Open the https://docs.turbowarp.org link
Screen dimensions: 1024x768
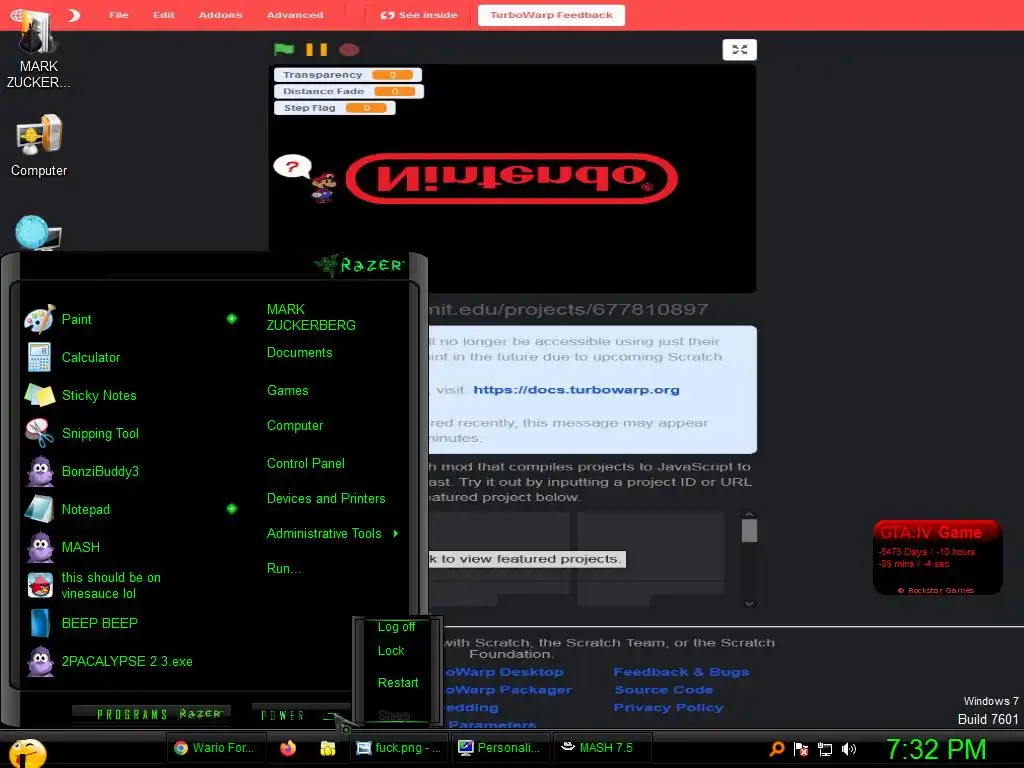(576, 390)
